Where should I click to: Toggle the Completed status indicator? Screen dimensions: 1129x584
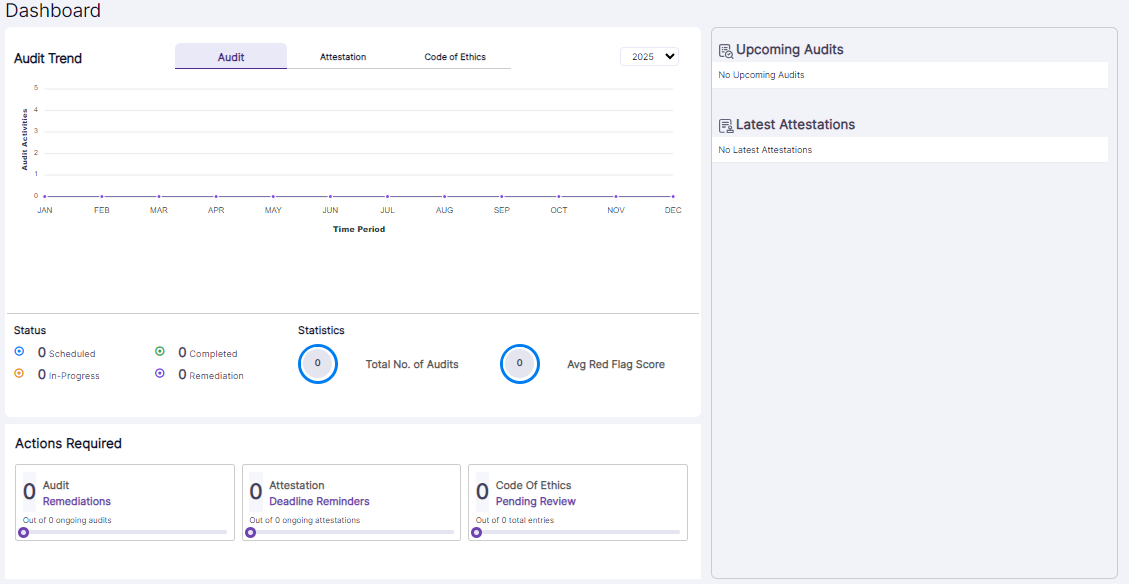point(160,351)
